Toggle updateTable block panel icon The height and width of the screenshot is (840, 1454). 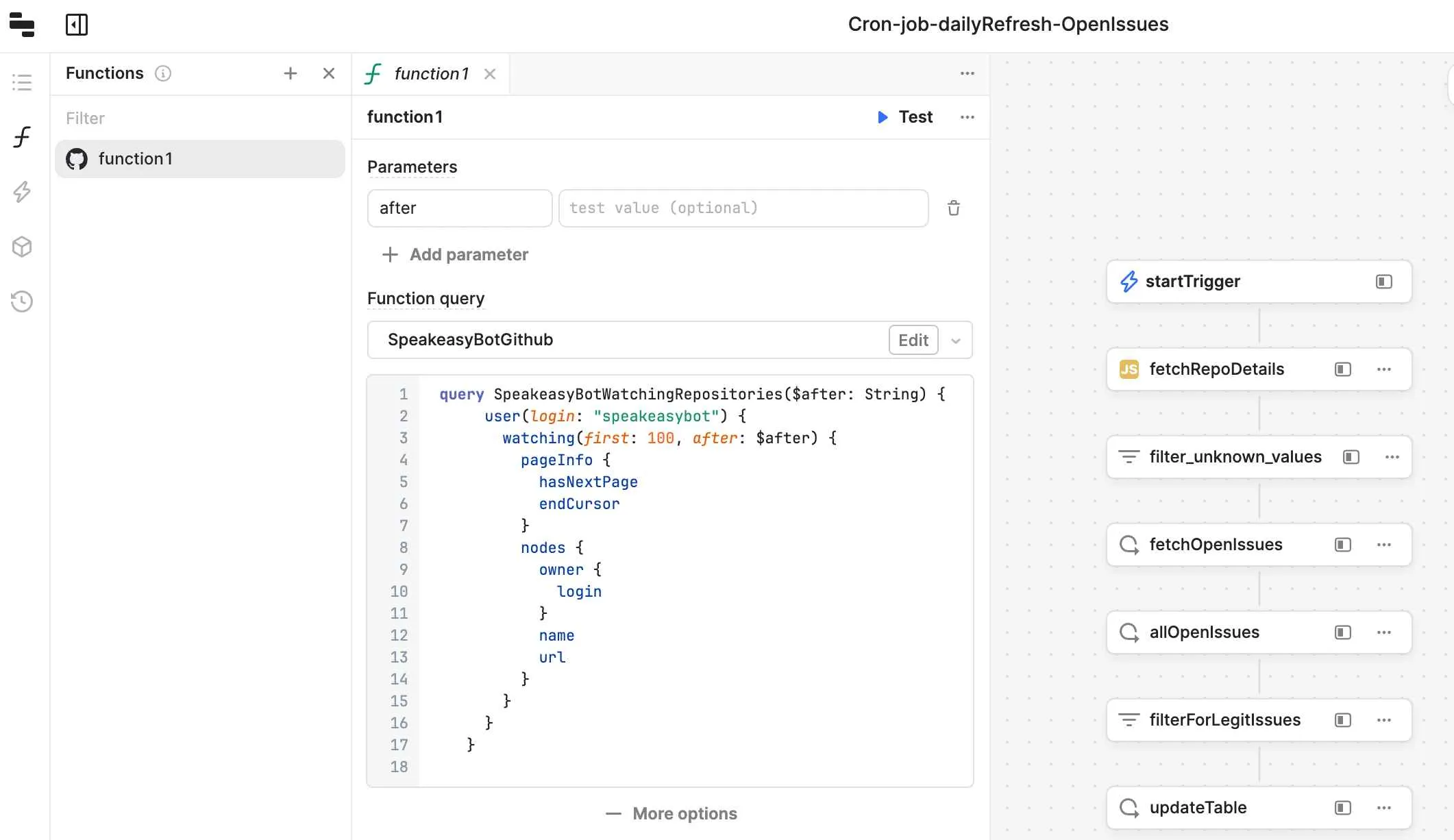pyautogui.click(x=1343, y=808)
